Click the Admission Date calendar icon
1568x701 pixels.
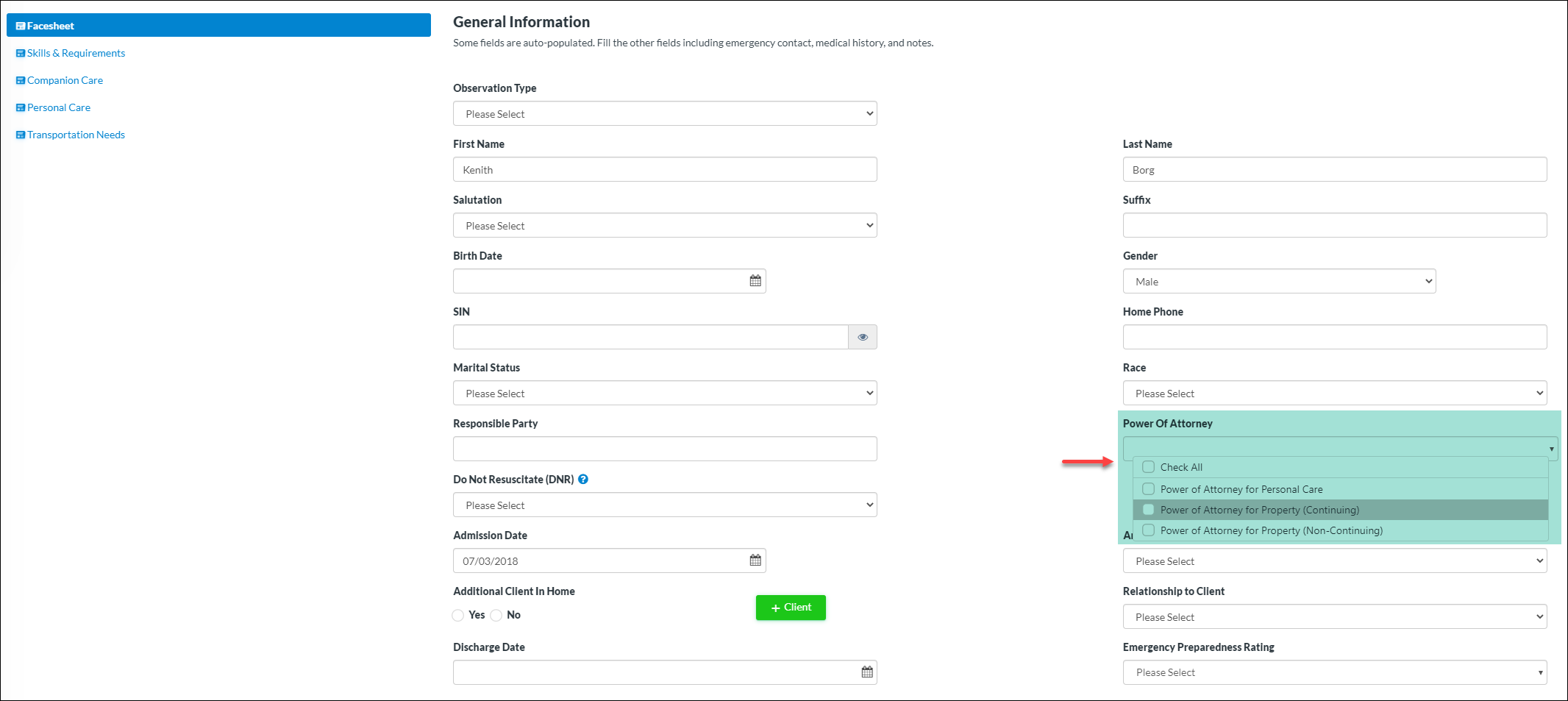pyautogui.click(x=755, y=561)
